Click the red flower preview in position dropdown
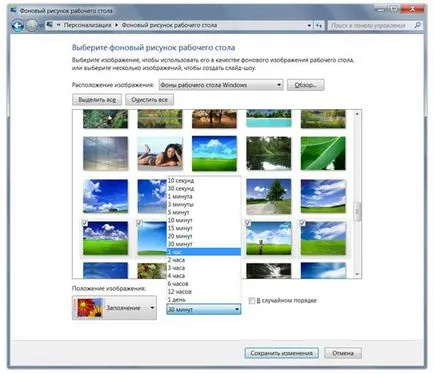This screenshot has width=434, height=374. tap(89, 307)
